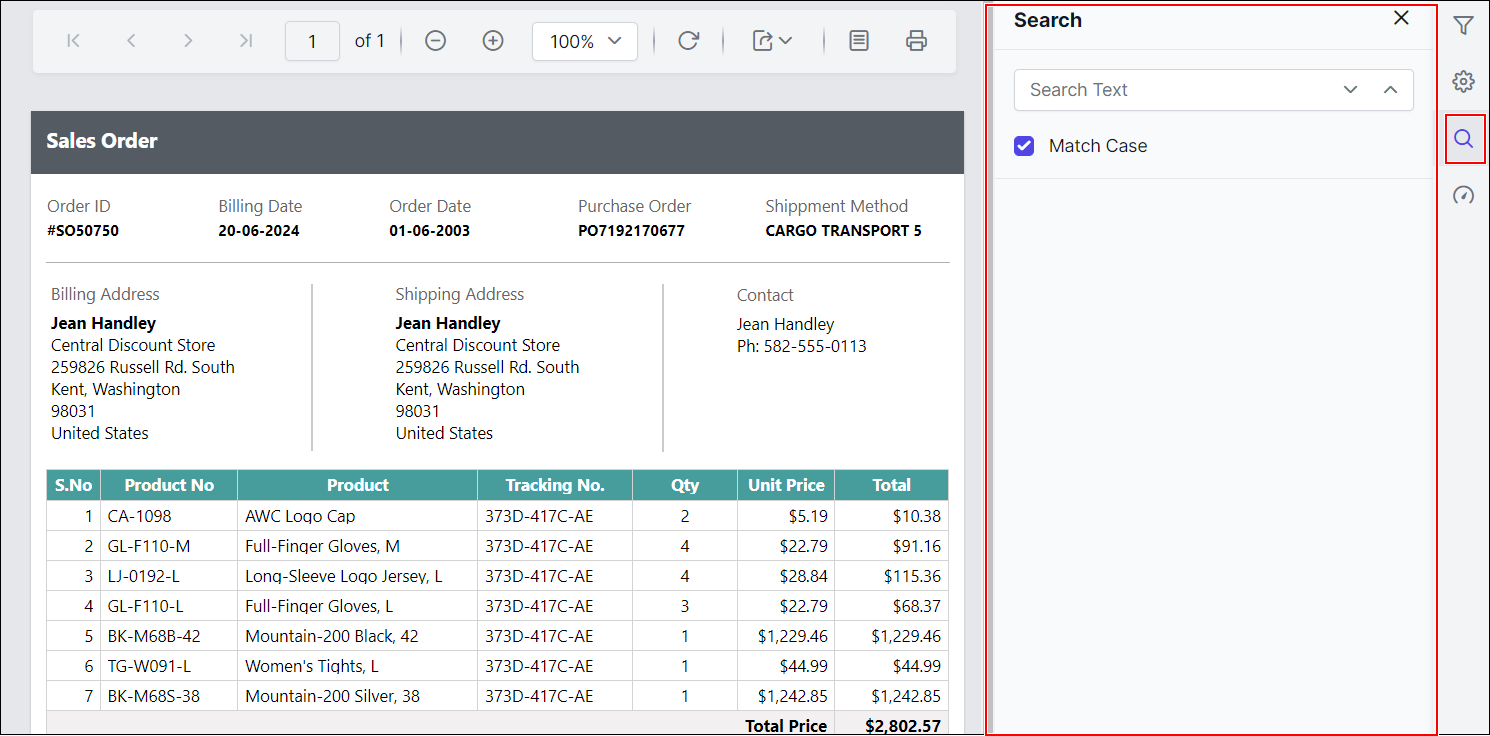Image resolution: width=1490 pixels, height=736 pixels.
Task: Collapse the search options with the up chevron
Action: [x=1390, y=90]
